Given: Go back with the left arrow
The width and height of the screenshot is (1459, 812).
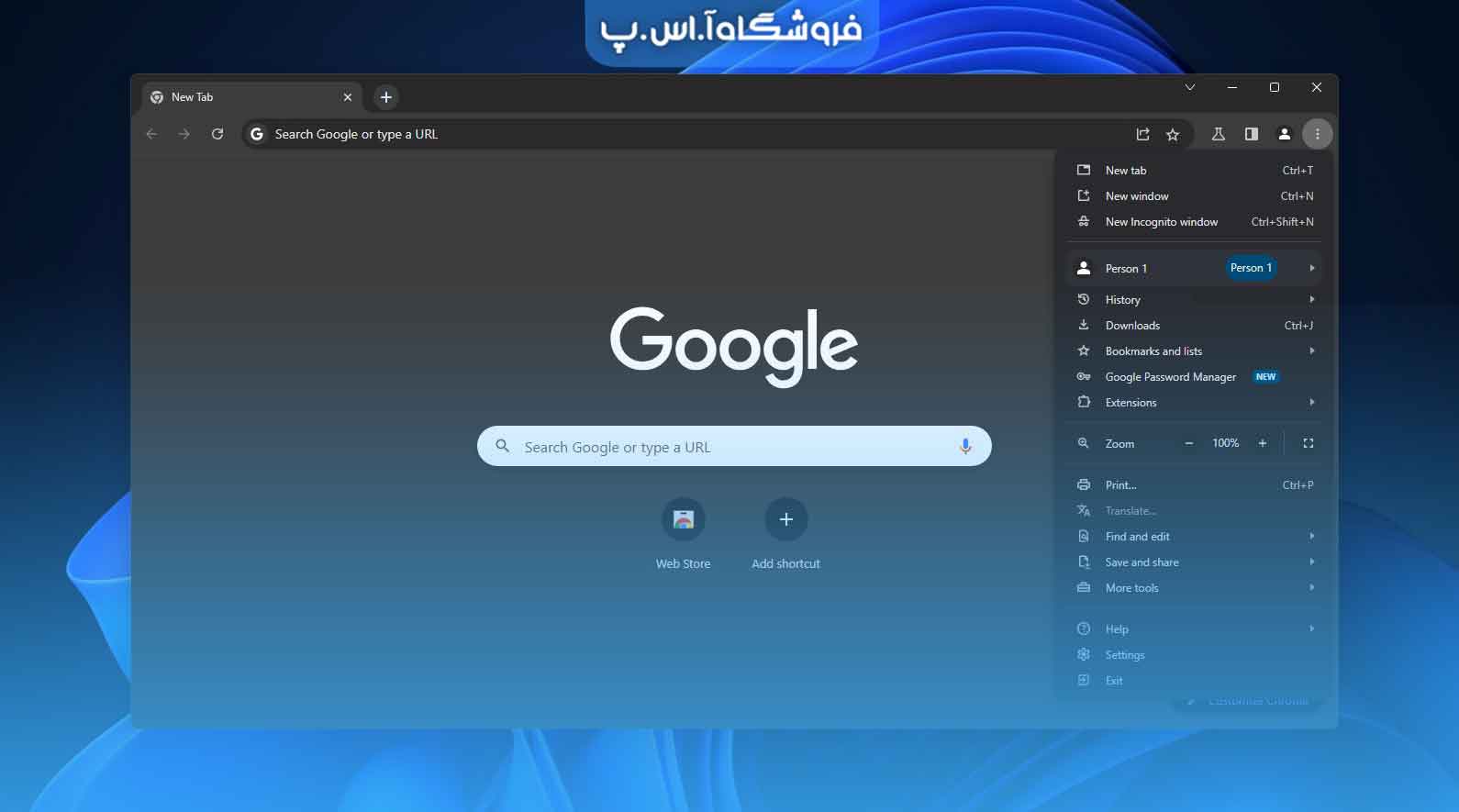Looking at the screenshot, I should [151, 134].
